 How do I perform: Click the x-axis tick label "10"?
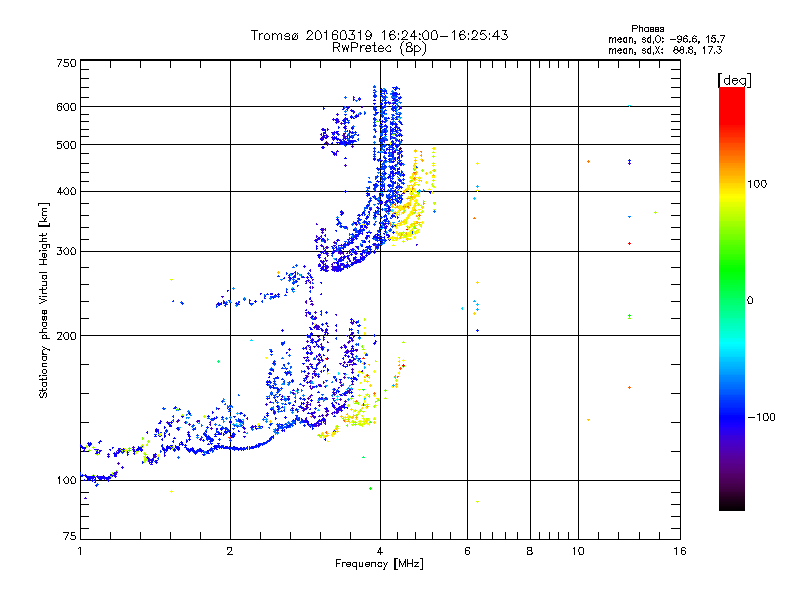578,551
